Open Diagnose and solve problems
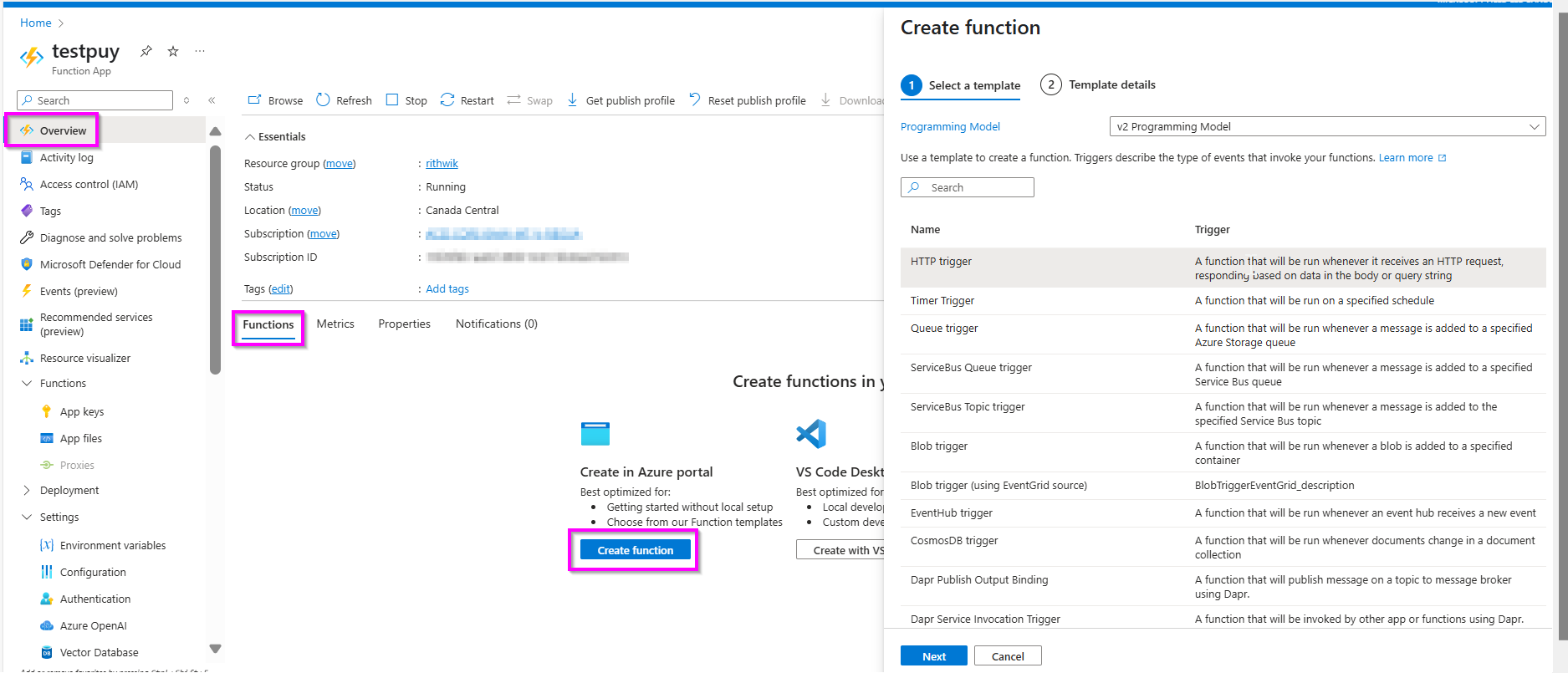The height and width of the screenshot is (673, 1568). [110, 237]
